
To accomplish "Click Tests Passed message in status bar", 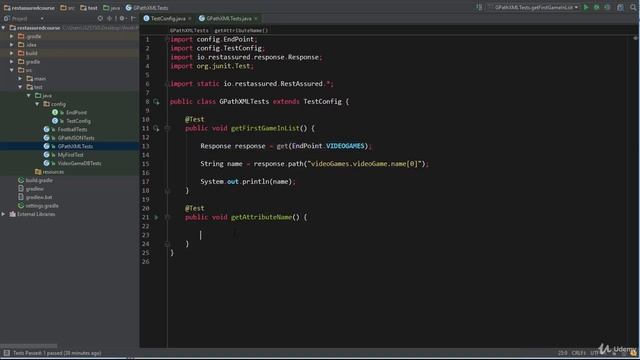I will pos(57,353).
